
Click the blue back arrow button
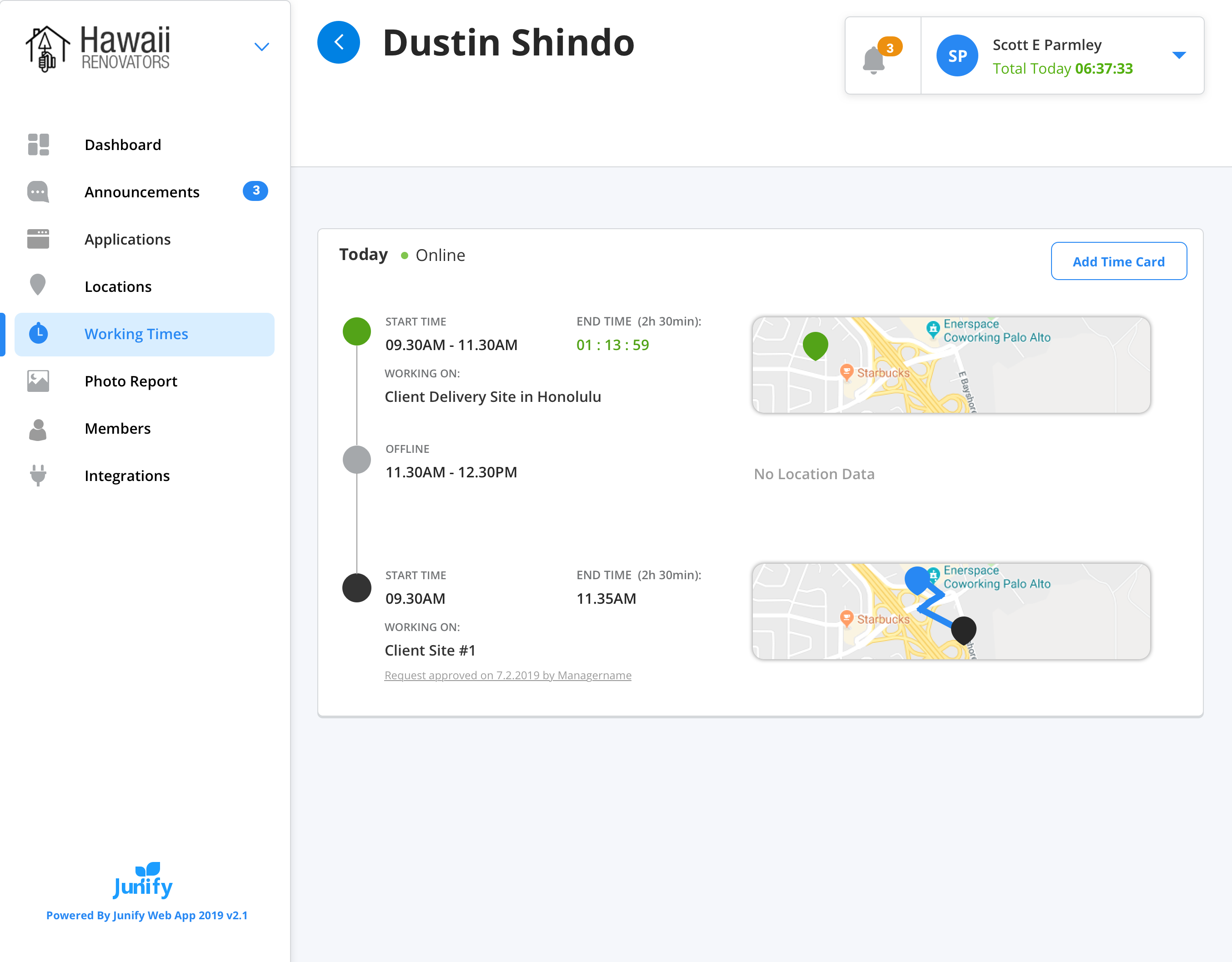click(339, 42)
